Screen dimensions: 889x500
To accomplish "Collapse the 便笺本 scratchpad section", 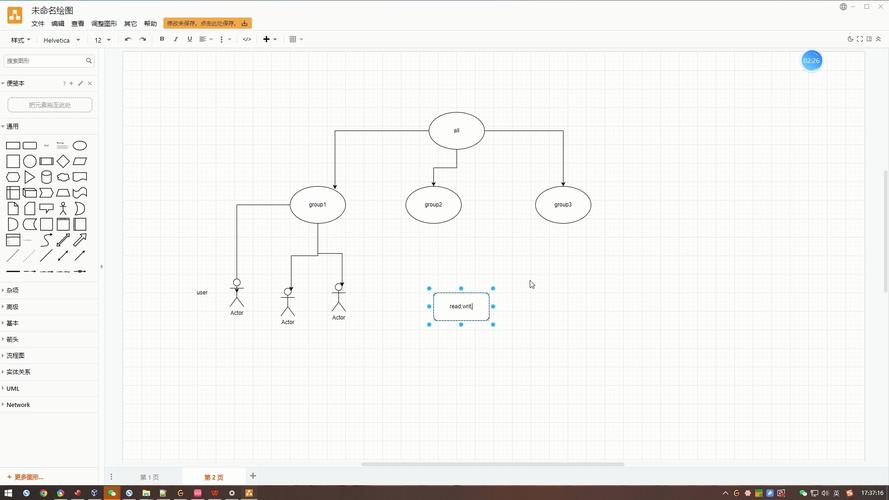I will (x=14, y=83).
